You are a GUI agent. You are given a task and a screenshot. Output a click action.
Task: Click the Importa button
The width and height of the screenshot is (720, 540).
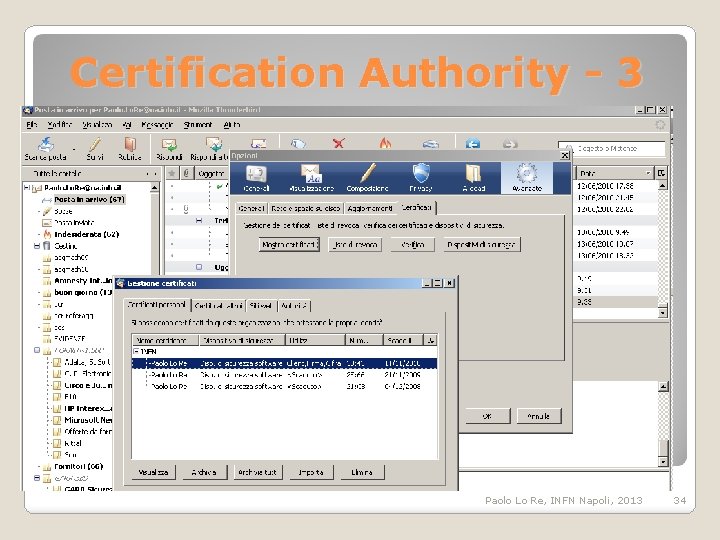click(311, 472)
